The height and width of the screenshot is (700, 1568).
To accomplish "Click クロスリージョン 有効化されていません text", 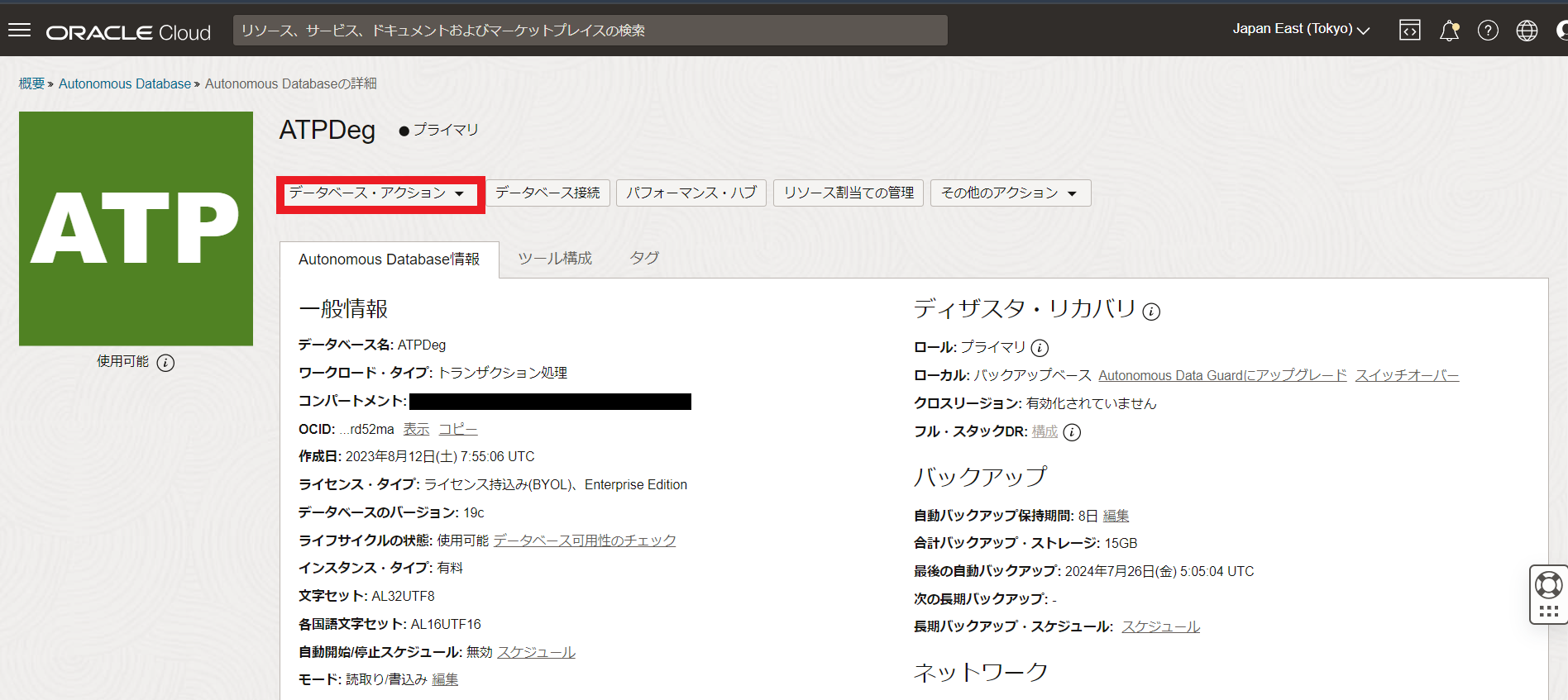I will (x=1091, y=403).
